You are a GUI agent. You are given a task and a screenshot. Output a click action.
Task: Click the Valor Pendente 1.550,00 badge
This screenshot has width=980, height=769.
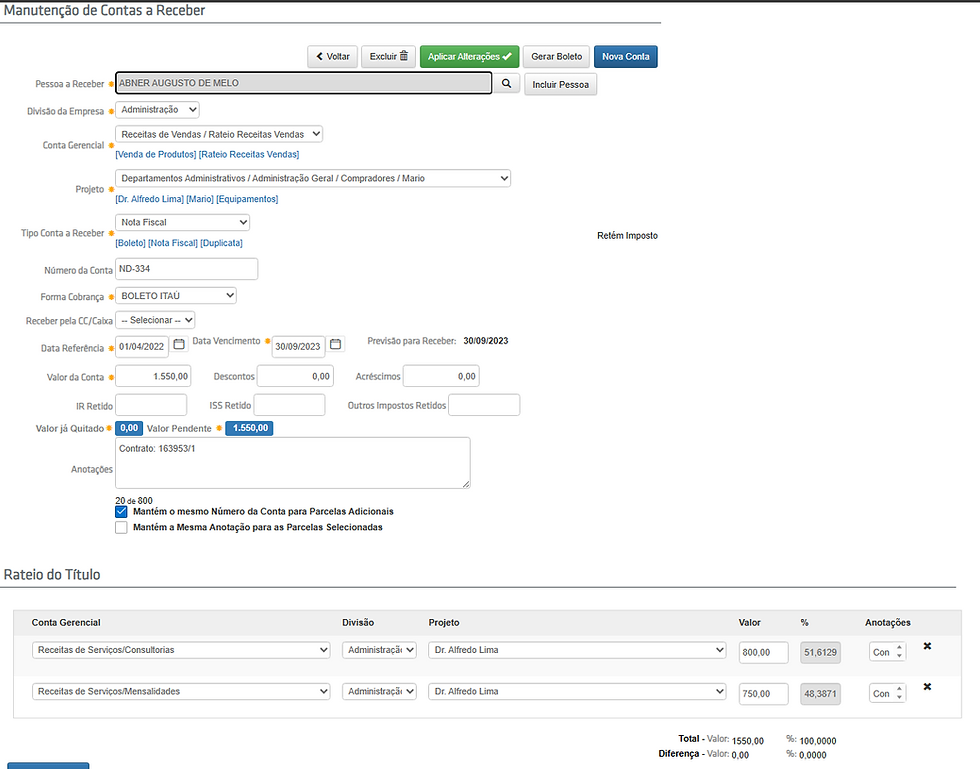pos(249,428)
